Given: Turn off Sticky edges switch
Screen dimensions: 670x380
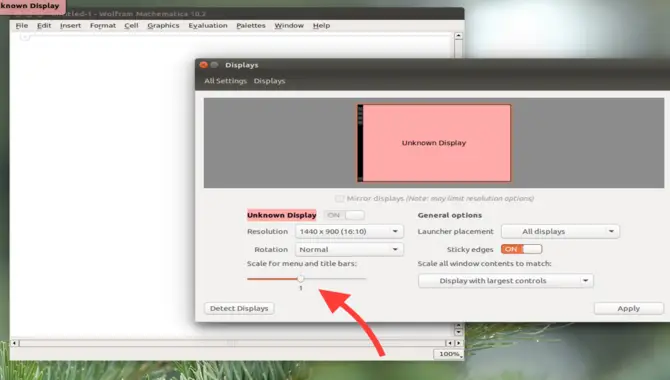Looking at the screenshot, I should tap(521, 249).
